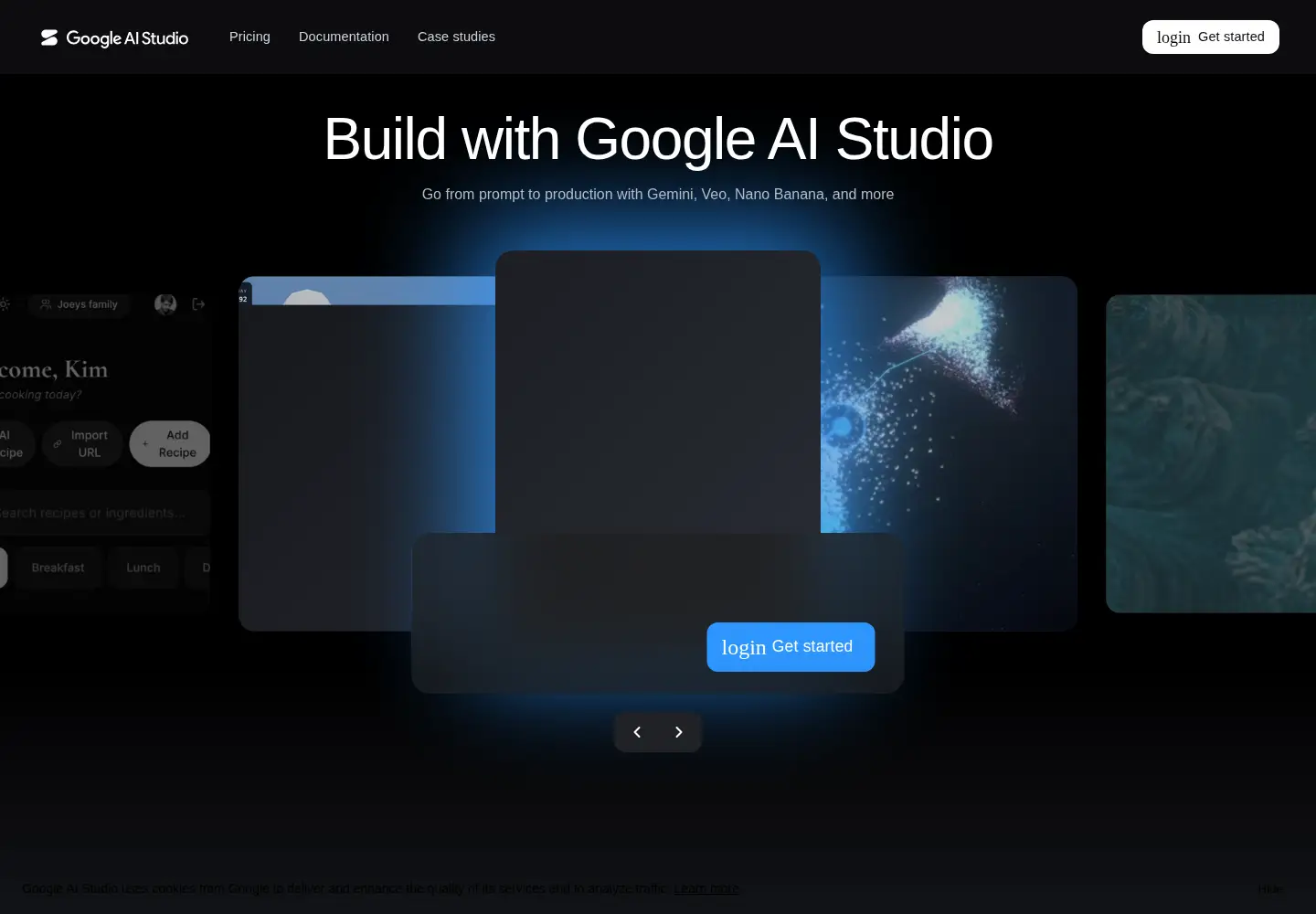Screen dimensions: 1316x914
Task: Dismiss the cookie notice with Hide
Action: coord(1268,888)
